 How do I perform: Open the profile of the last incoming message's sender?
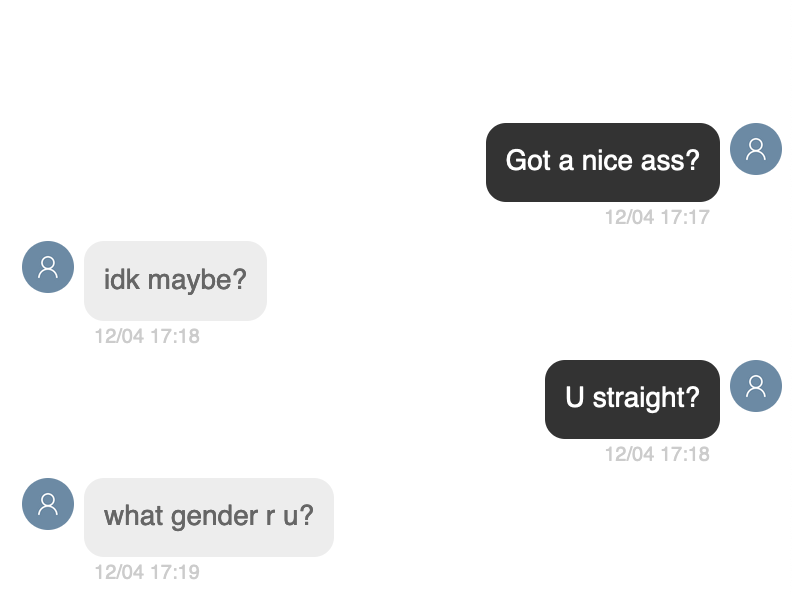pyautogui.click(x=48, y=504)
